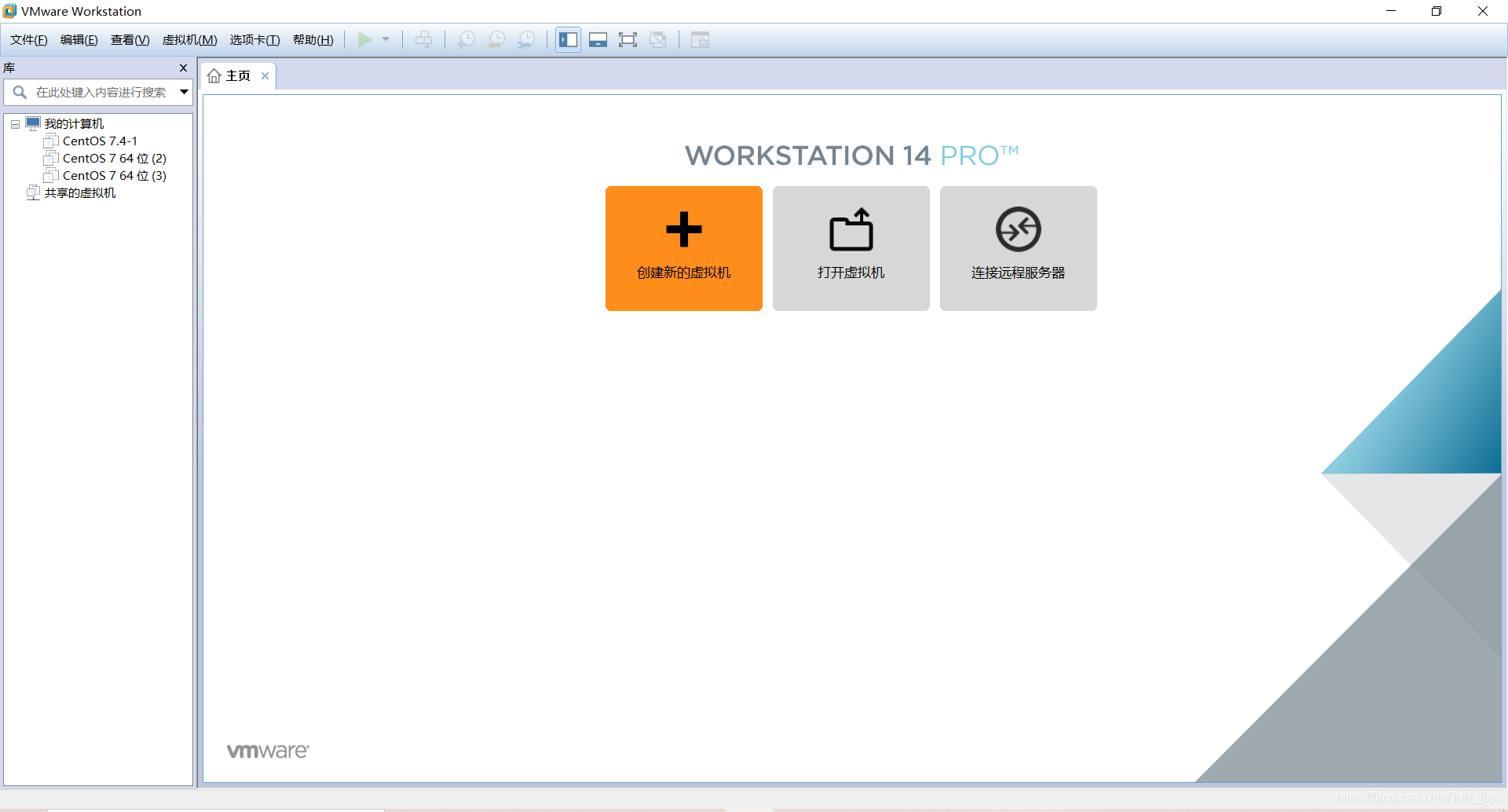Click the CentOS 7 64 位 (3) VM icon
1508x812 pixels.
[51, 176]
